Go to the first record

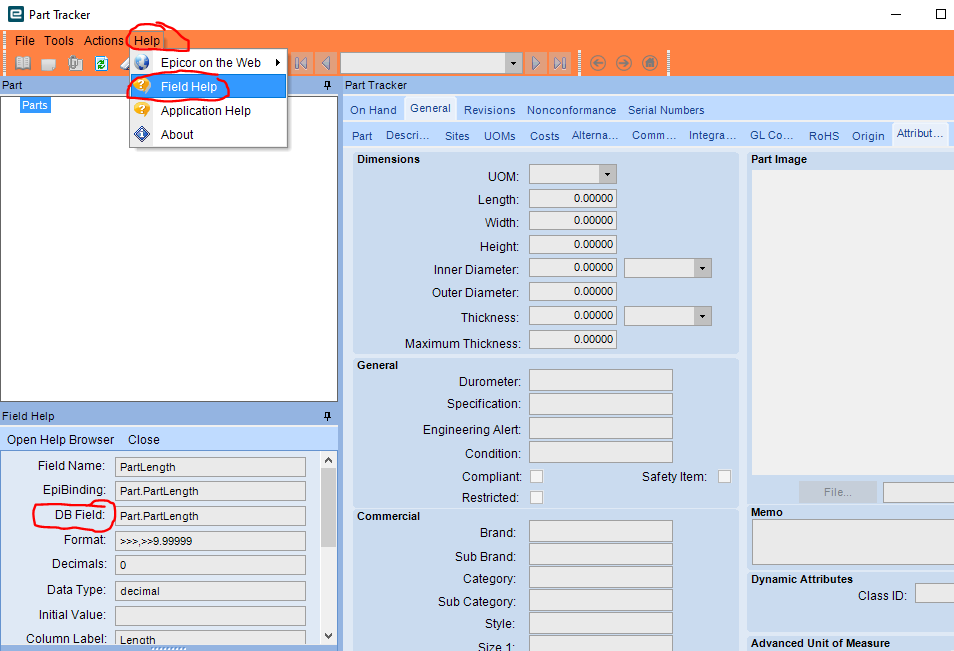point(301,63)
